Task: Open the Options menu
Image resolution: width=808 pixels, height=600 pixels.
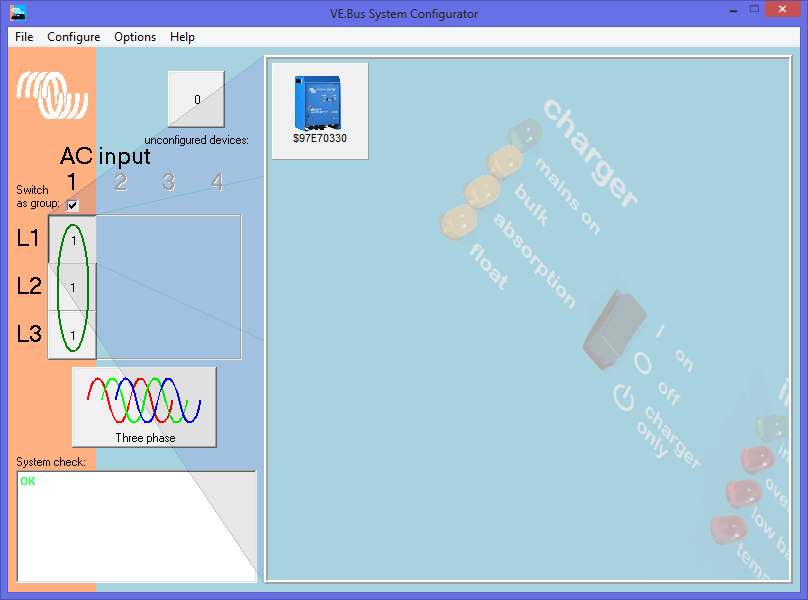Action: coord(135,37)
